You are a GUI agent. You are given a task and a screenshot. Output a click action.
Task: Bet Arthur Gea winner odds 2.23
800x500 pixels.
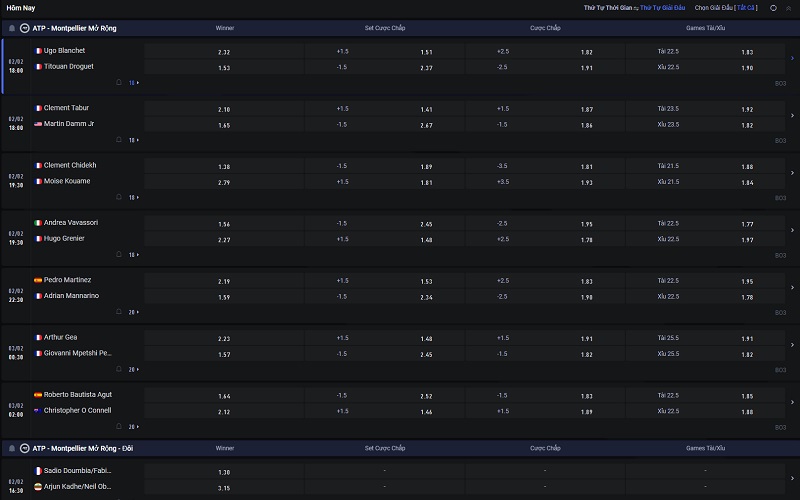(224, 338)
